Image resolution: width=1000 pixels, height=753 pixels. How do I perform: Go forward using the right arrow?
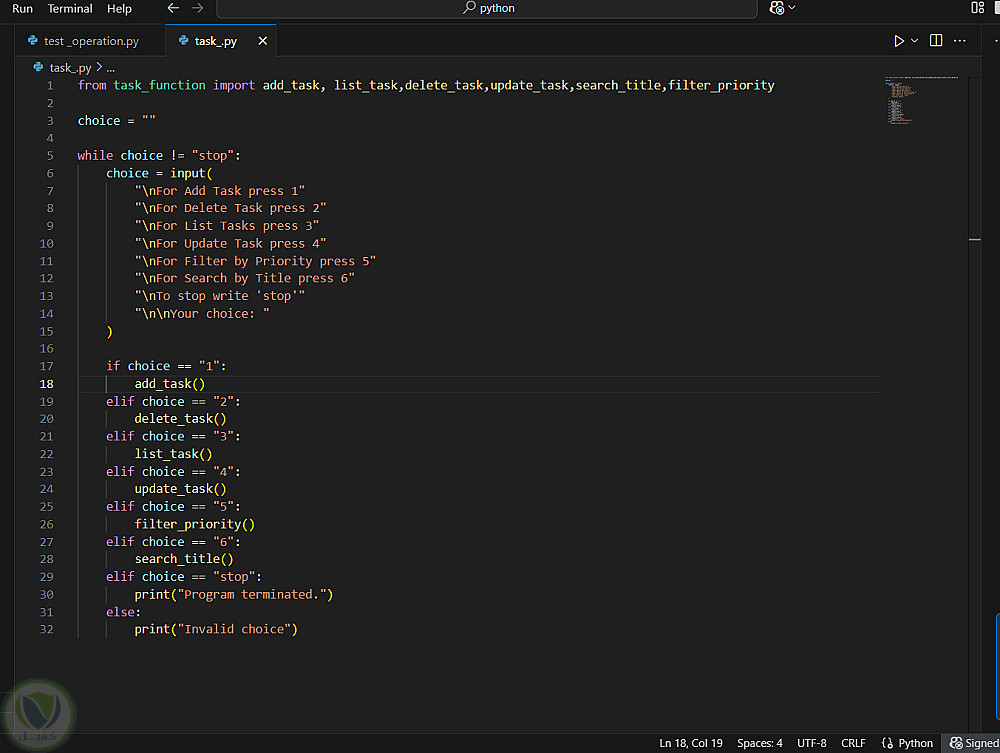(197, 8)
